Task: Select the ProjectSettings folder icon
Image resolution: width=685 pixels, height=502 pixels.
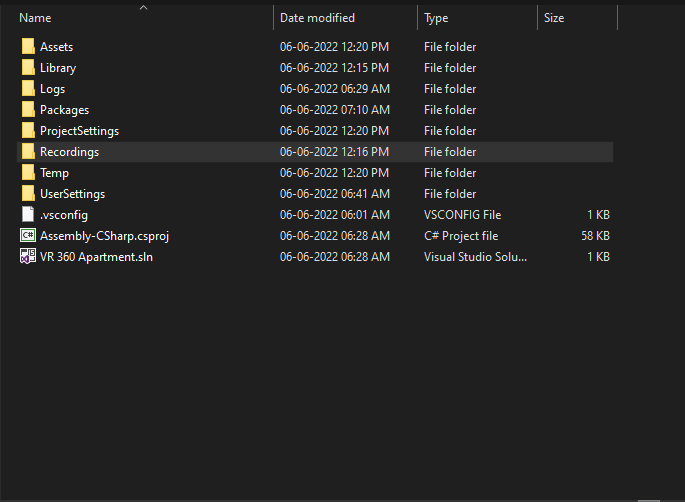Action: point(28,130)
